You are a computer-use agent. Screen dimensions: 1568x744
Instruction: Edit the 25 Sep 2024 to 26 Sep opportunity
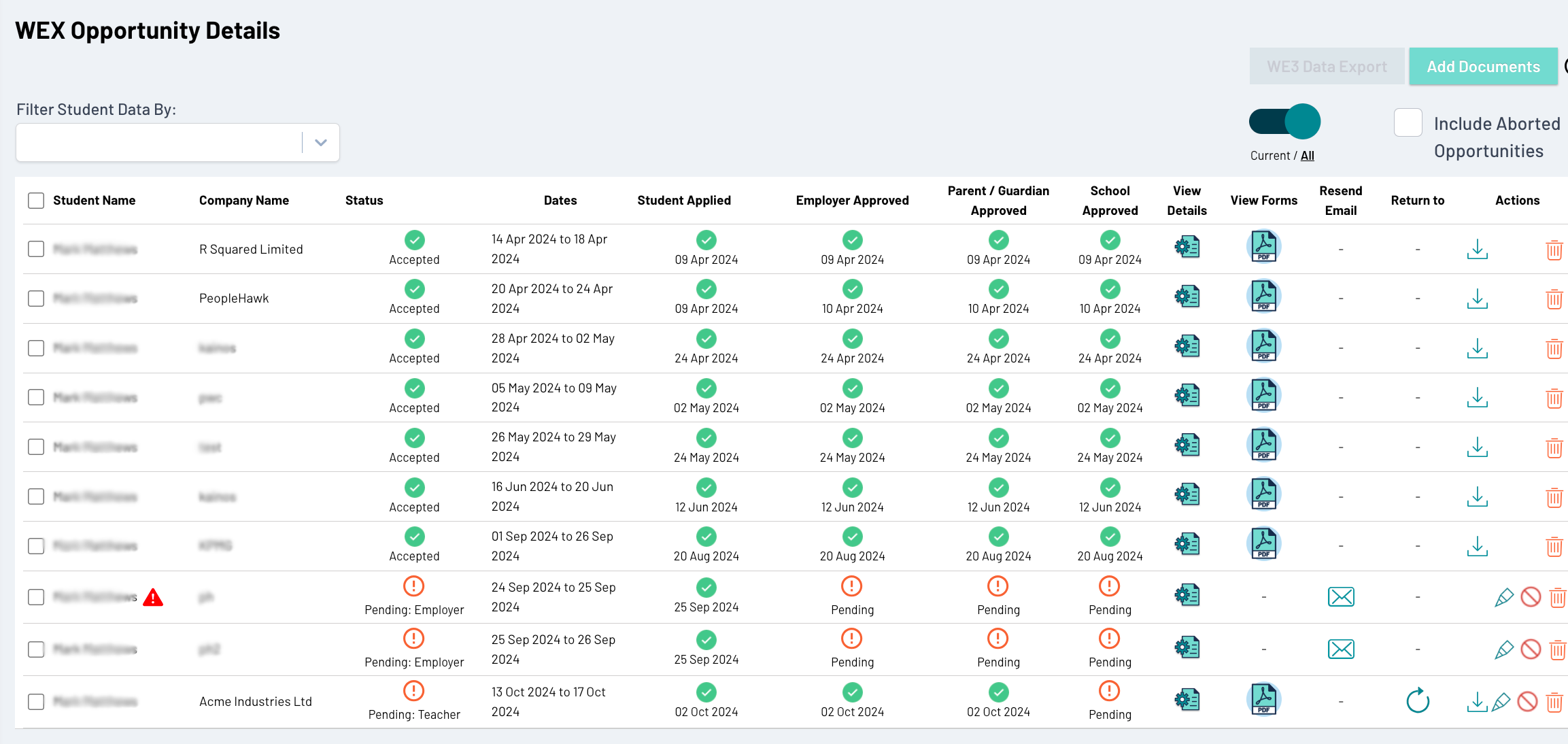(x=1503, y=649)
